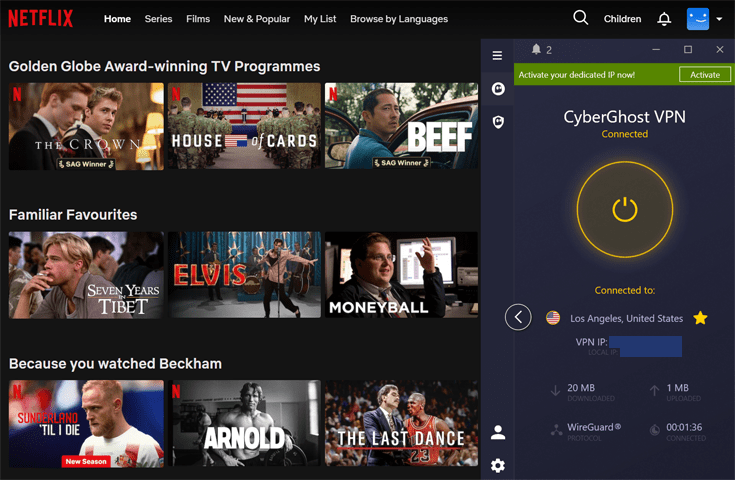Click the Activate dedicated IP button
The width and height of the screenshot is (735, 480).
point(705,75)
